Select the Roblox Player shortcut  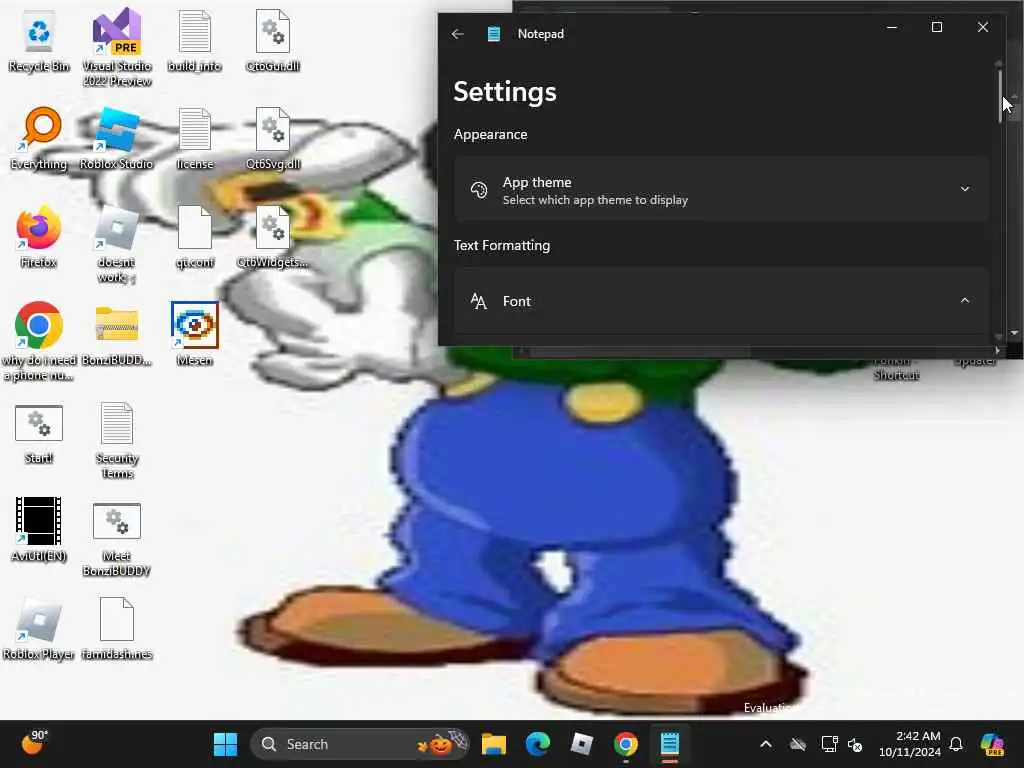click(x=39, y=628)
